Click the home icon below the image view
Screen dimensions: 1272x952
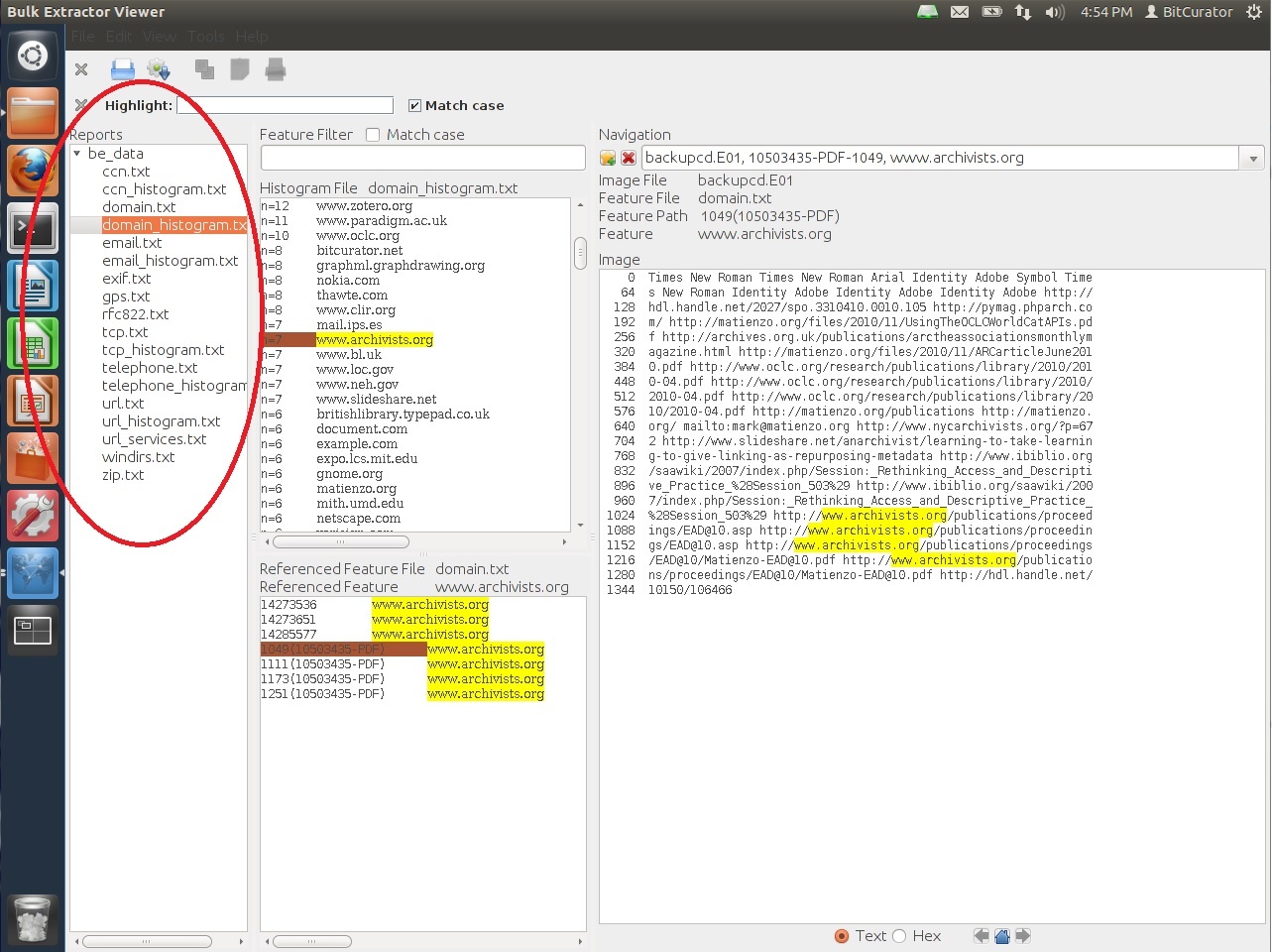click(1001, 935)
